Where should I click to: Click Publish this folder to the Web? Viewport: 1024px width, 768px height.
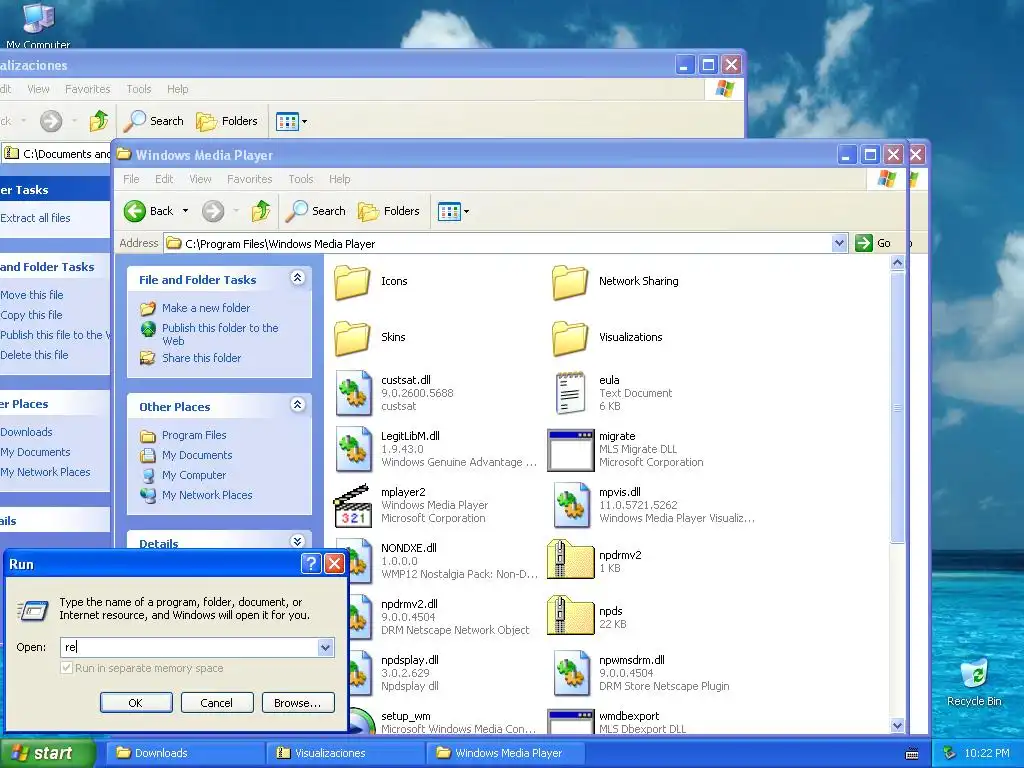[220, 334]
